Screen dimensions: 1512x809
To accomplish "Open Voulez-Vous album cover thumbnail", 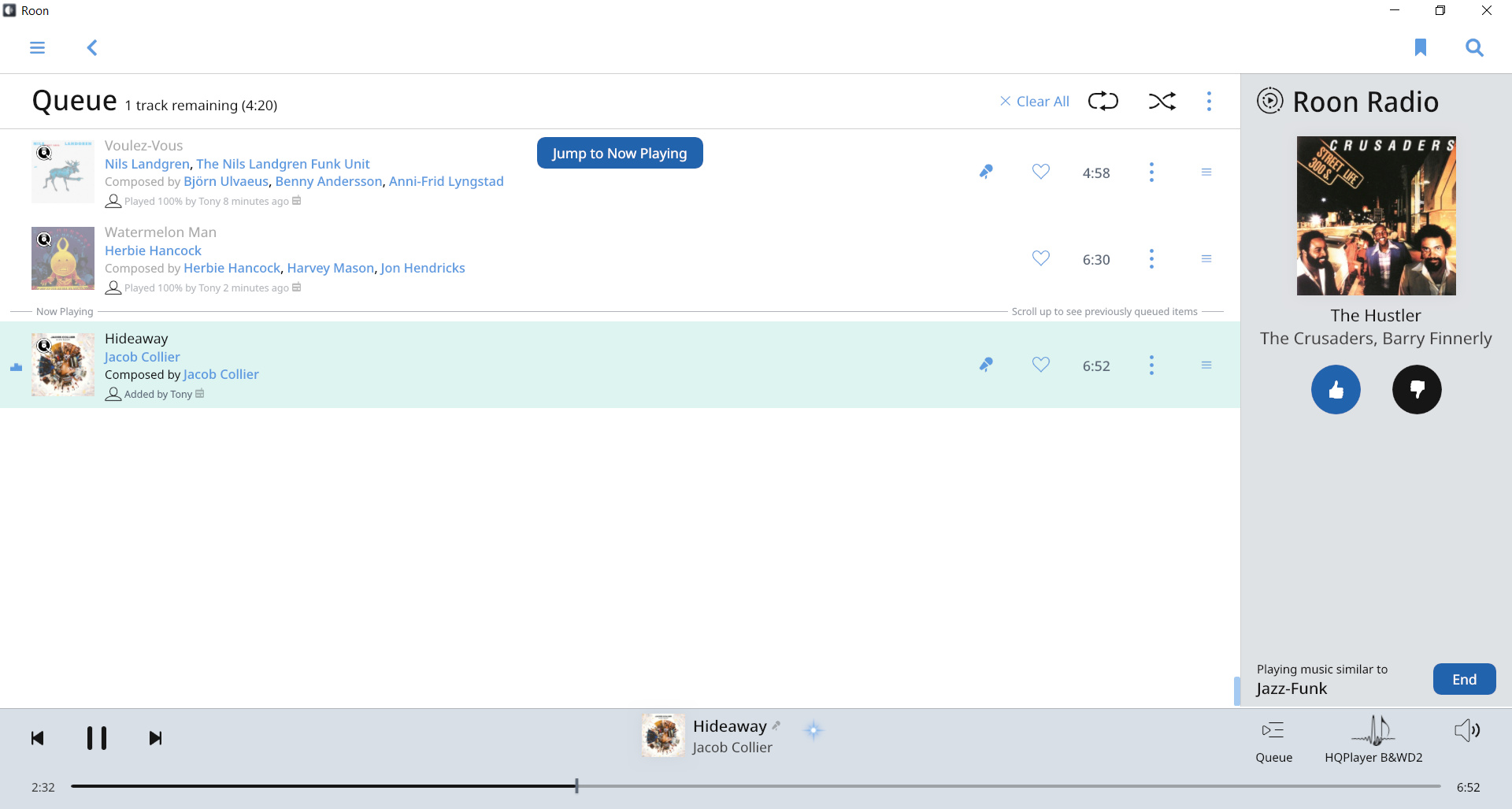I will click(63, 172).
